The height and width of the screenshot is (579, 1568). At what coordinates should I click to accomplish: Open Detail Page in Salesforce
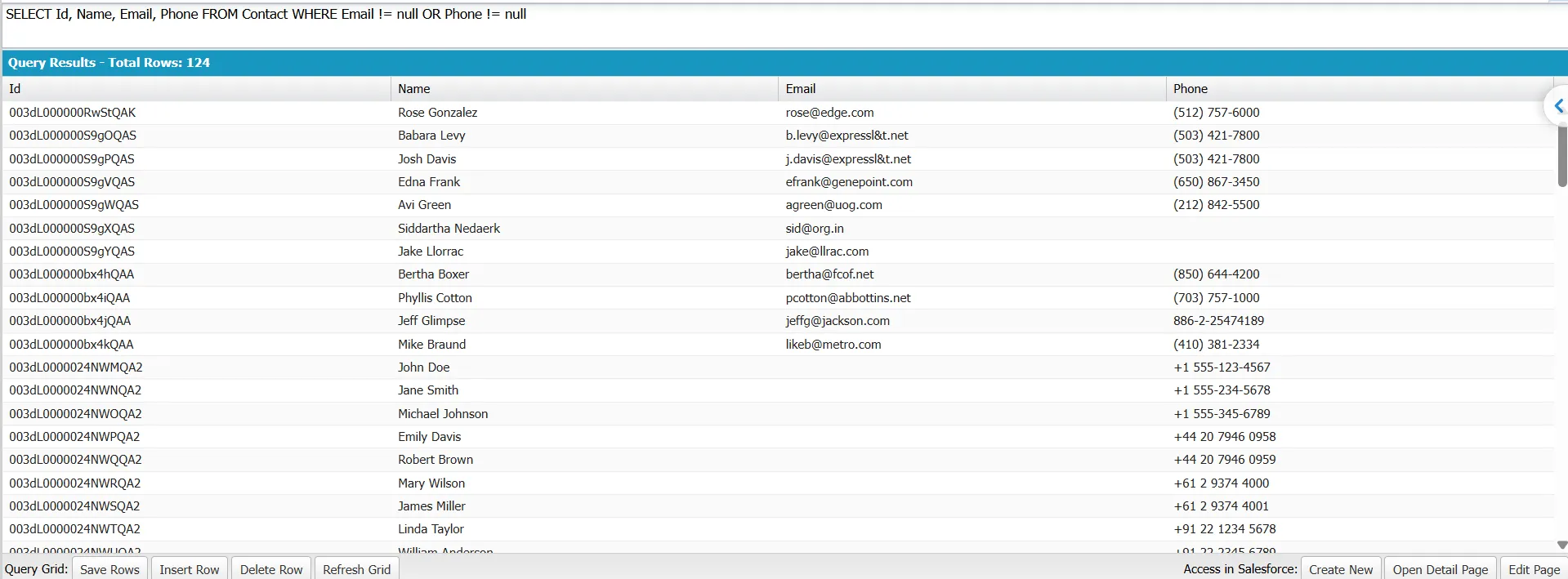[1441, 569]
